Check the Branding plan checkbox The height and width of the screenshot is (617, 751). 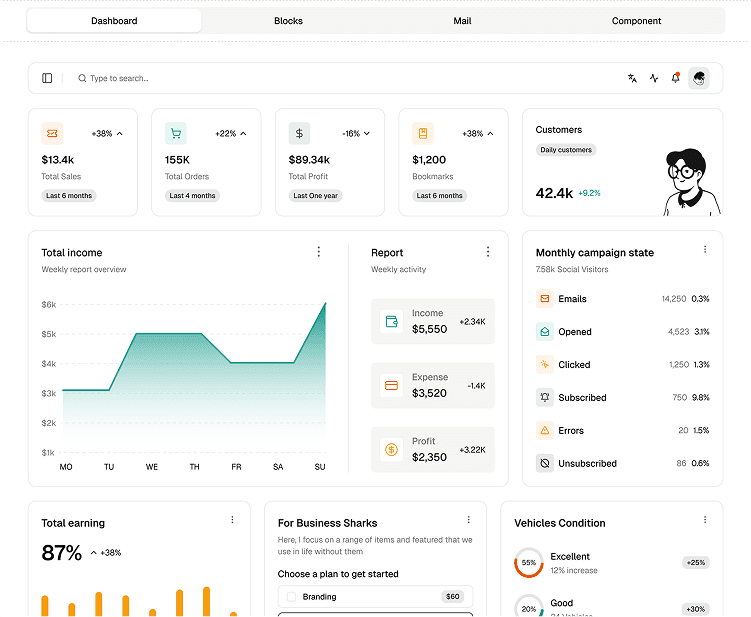[291, 597]
